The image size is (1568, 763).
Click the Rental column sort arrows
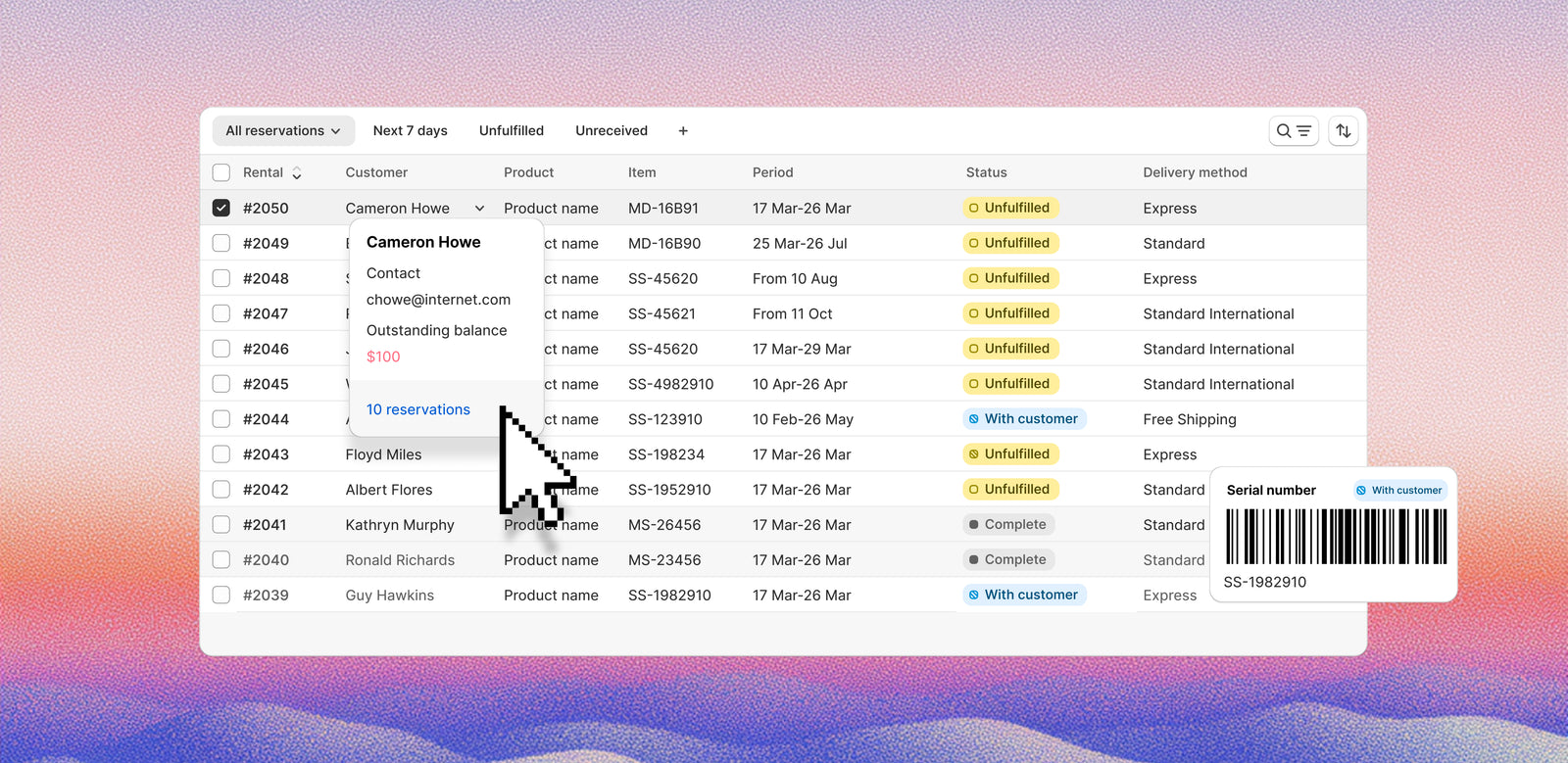[296, 173]
